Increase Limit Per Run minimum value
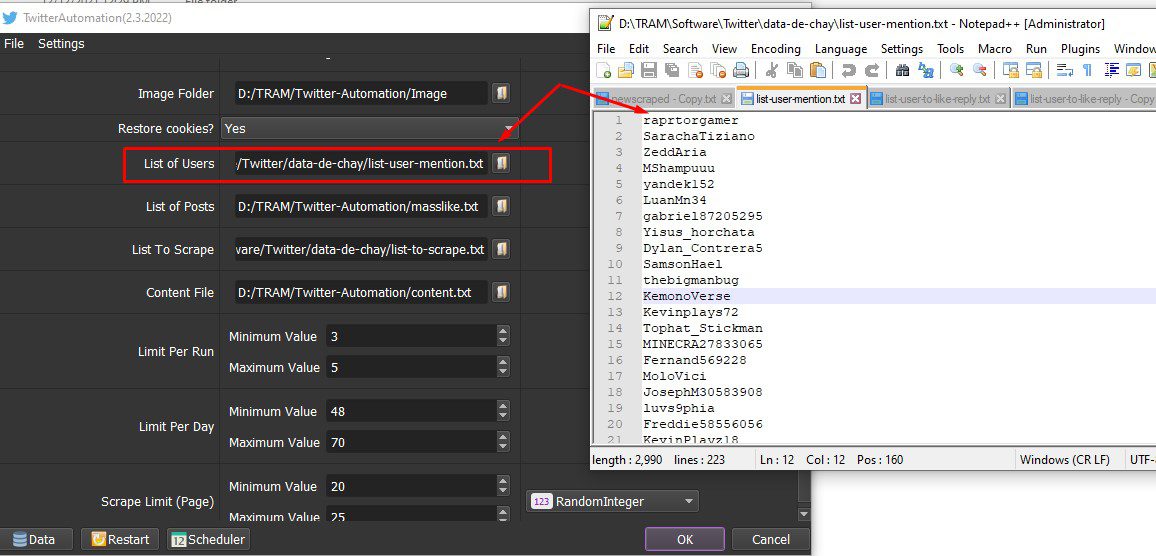The height and width of the screenshot is (556, 1156). pyautogui.click(x=503, y=332)
